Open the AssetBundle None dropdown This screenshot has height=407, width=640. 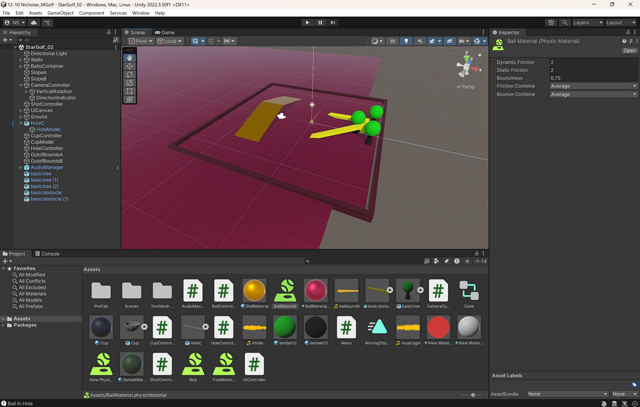point(567,394)
